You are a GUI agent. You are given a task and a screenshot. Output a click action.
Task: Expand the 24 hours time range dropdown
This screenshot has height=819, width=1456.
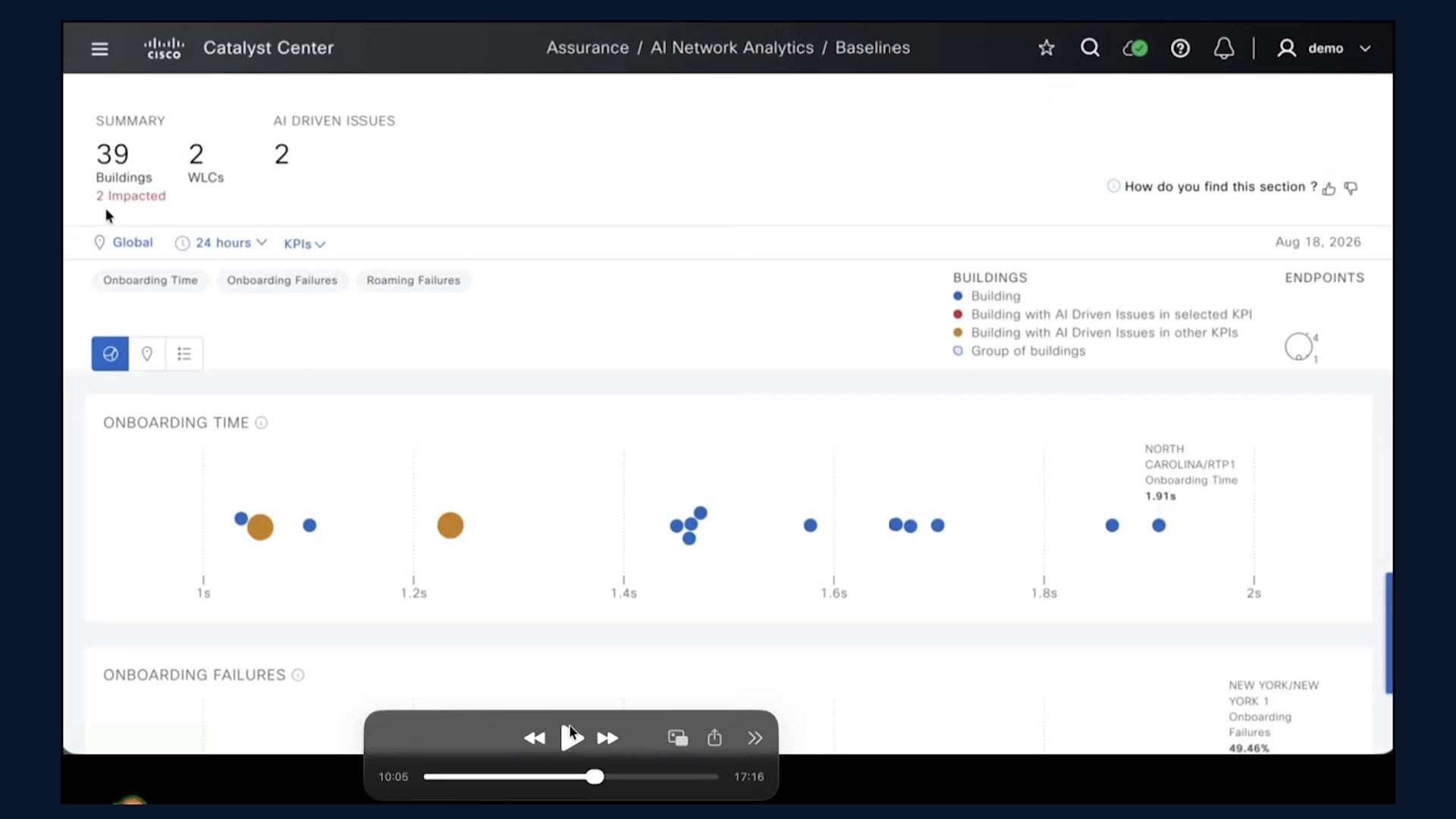pyautogui.click(x=221, y=243)
